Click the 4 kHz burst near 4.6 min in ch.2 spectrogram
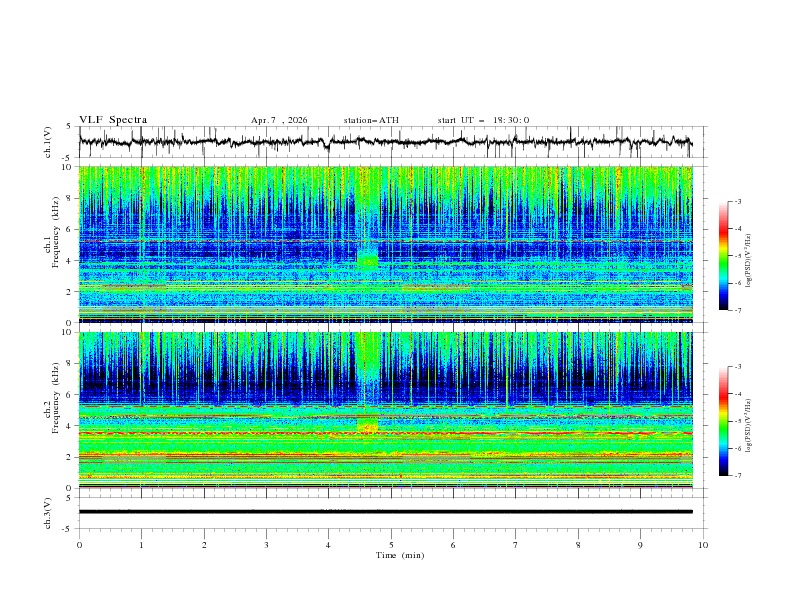The image size is (792, 612). click(x=367, y=425)
